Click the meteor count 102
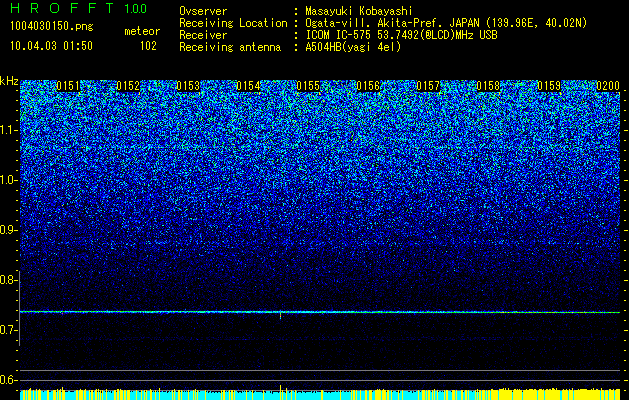 [x=148, y=46]
